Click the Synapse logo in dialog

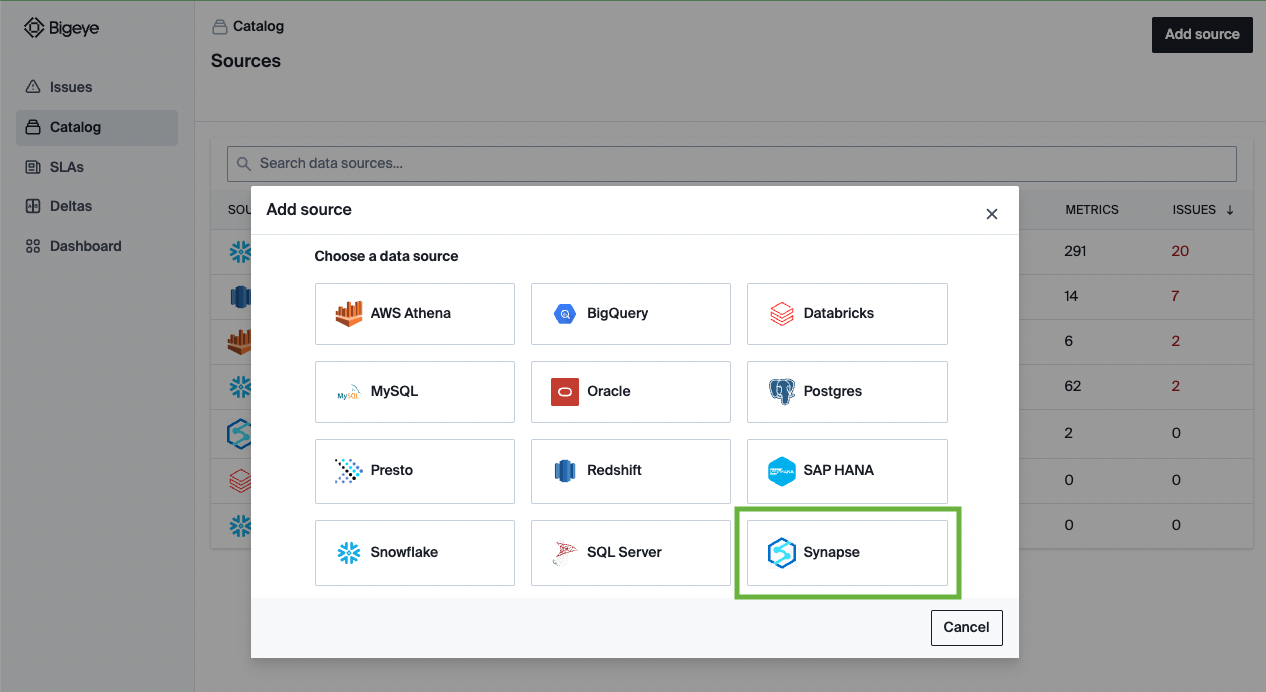781,552
